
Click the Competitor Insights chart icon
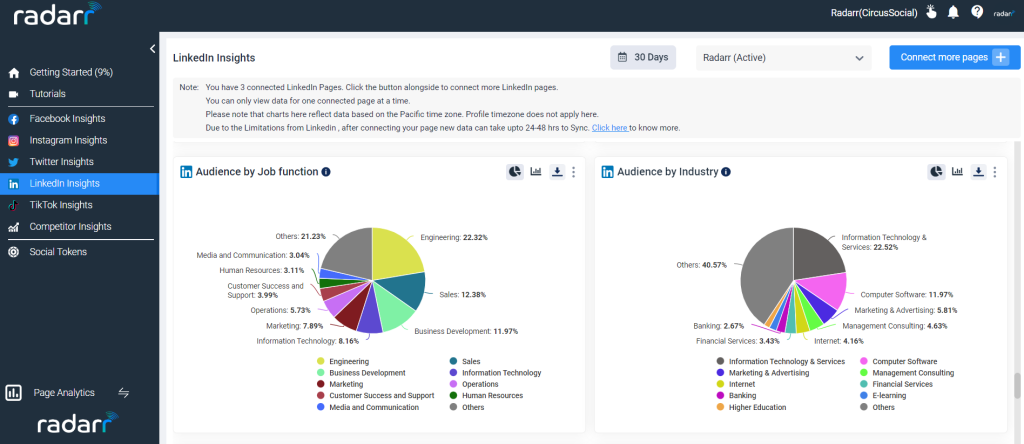pos(13,227)
